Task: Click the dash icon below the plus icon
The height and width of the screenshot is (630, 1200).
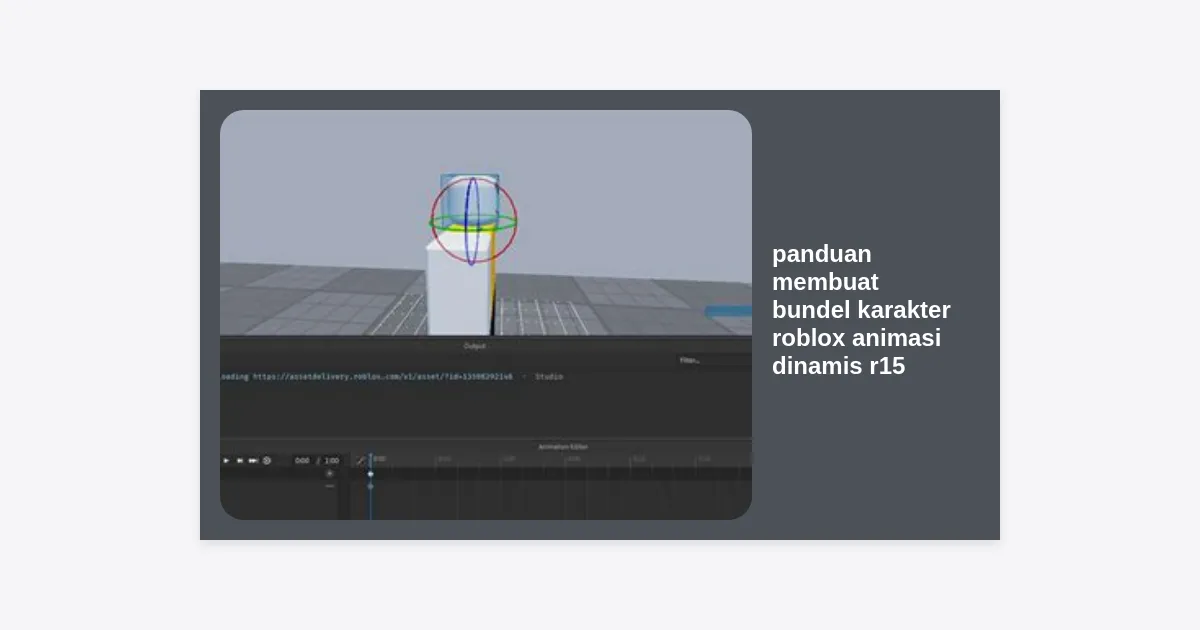Action: [329, 486]
